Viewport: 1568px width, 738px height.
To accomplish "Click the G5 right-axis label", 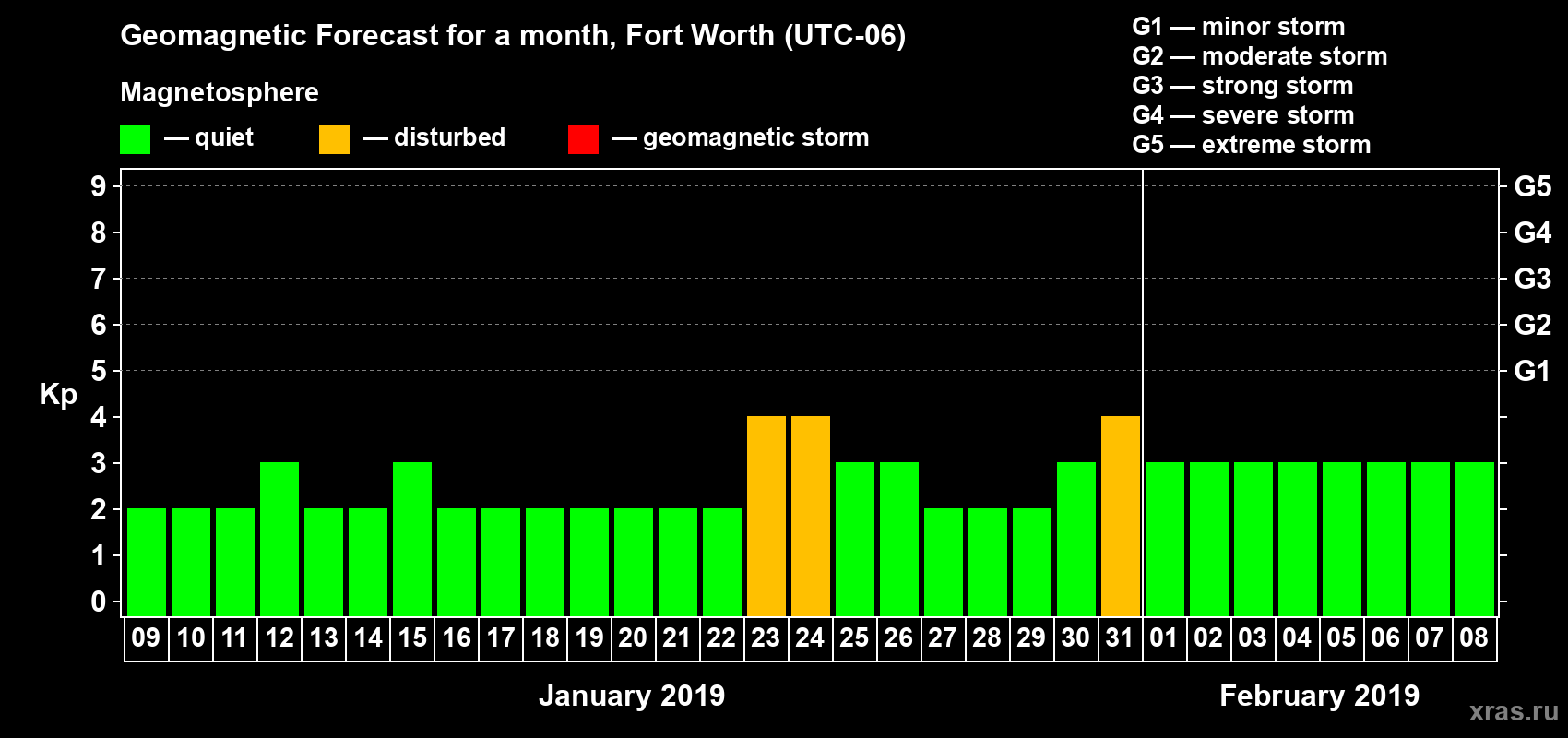I will (x=1533, y=186).
